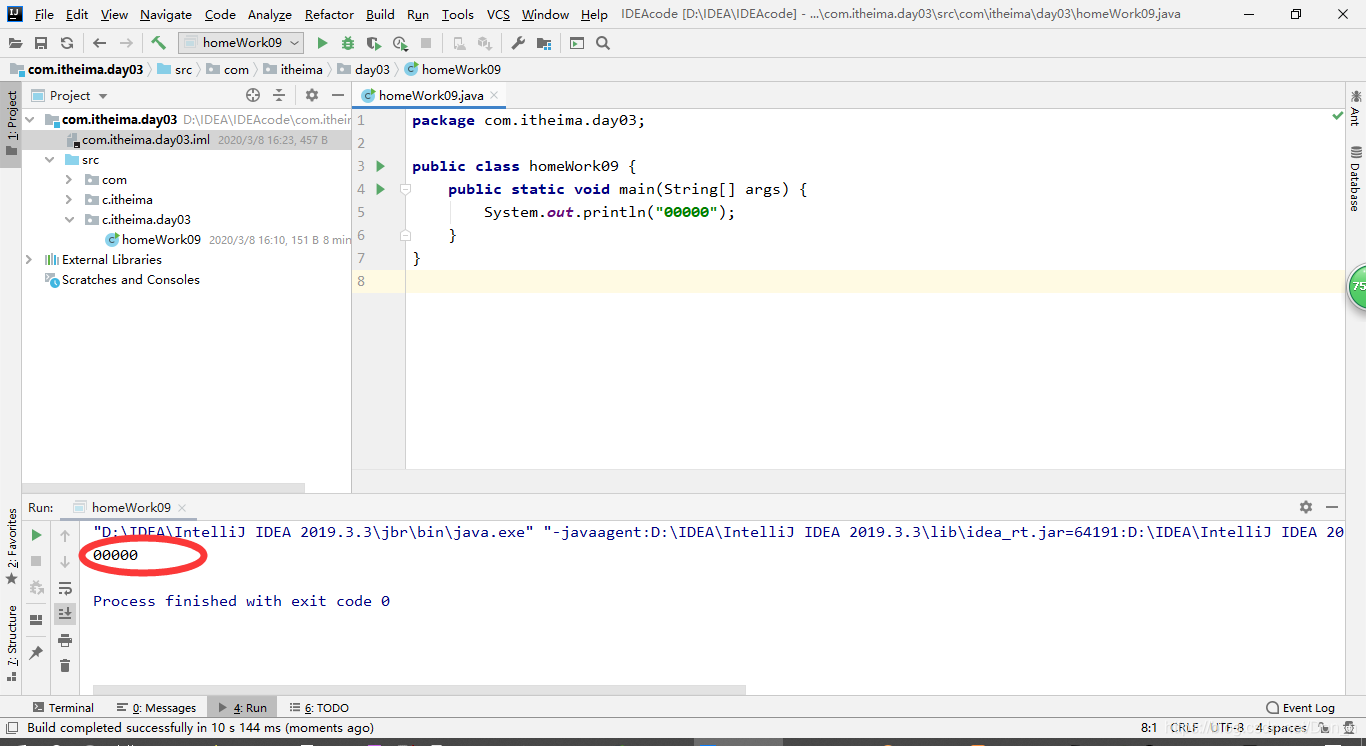Open the Run Anything toolbar icon
This screenshot has height=746, width=1366.
pyautogui.click(x=577, y=43)
